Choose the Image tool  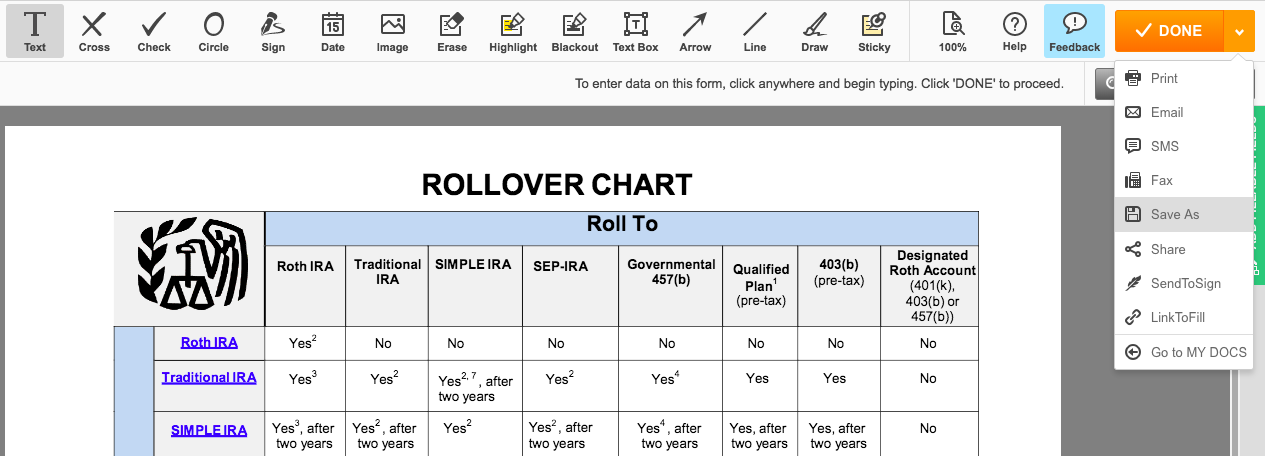point(392,31)
